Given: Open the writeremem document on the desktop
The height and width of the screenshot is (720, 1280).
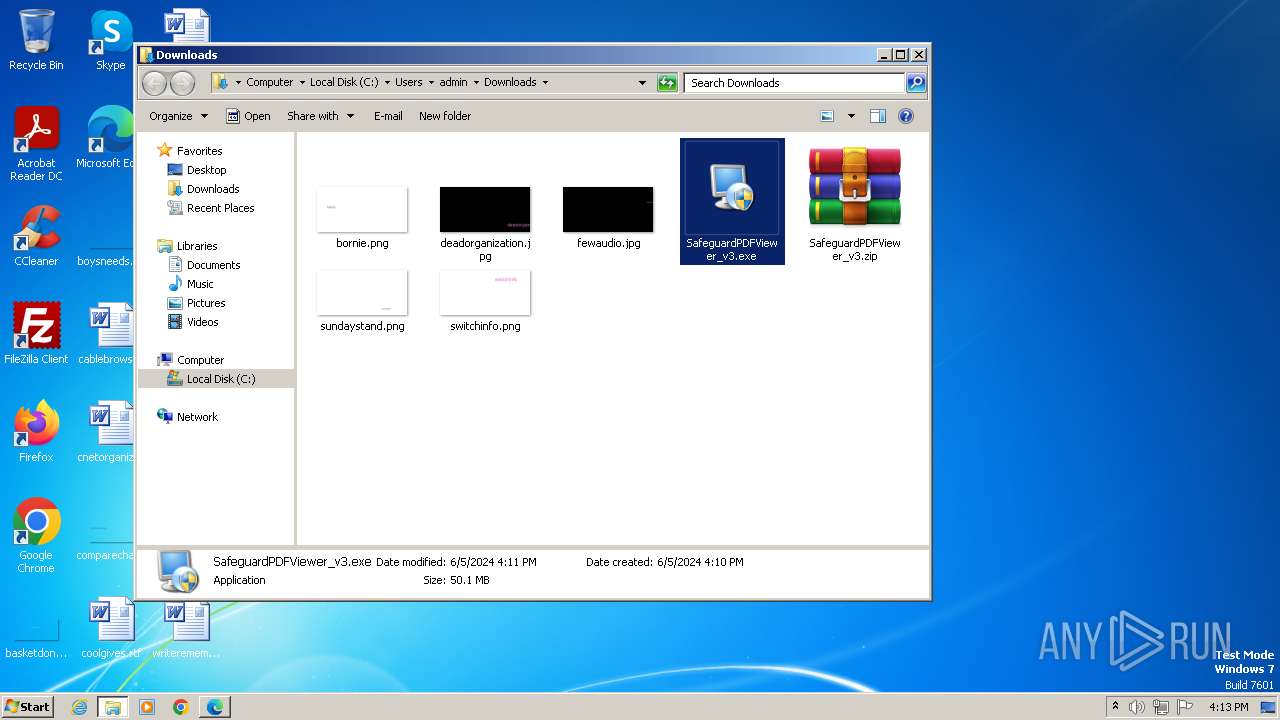Looking at the screenshot, I should point(186,628).
